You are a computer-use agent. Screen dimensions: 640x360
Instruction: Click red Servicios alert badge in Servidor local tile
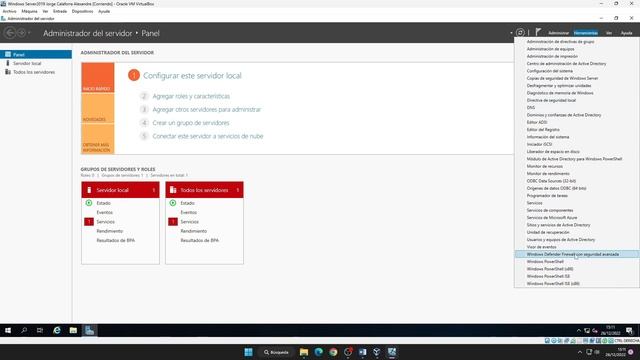(x=89, y=222)
